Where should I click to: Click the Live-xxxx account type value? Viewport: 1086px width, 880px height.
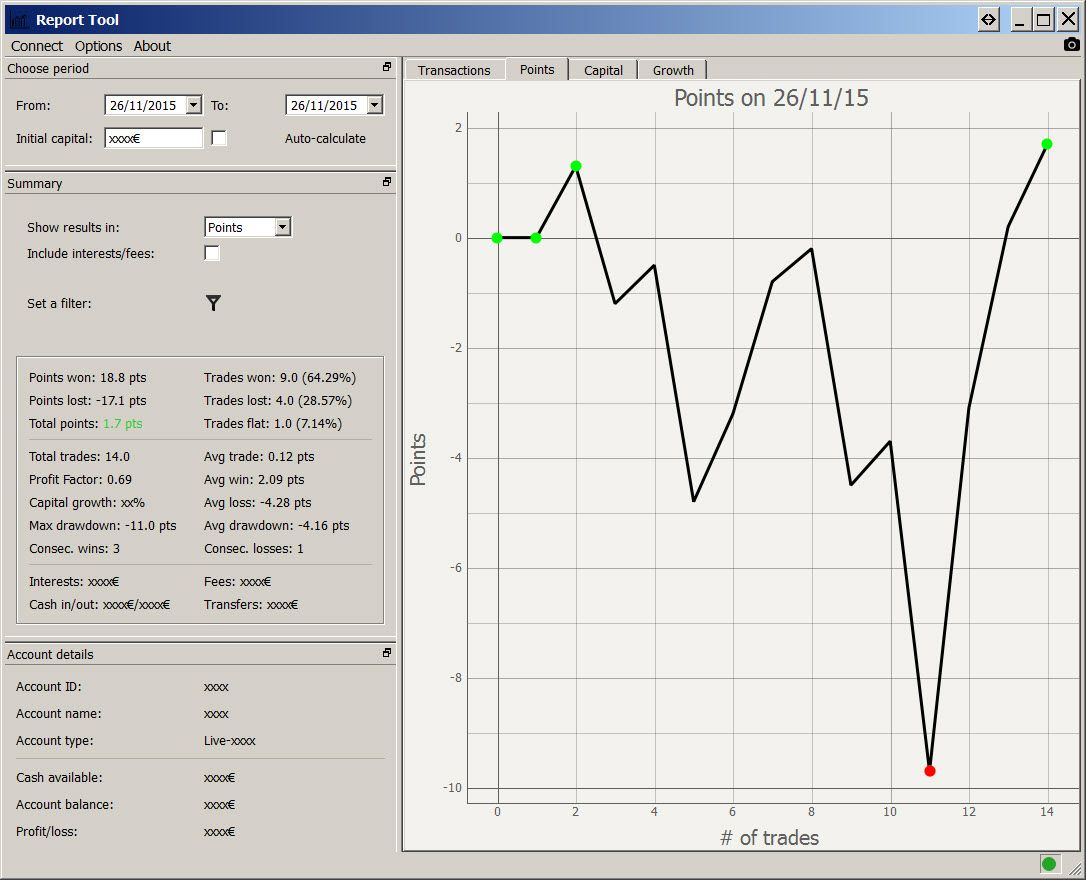pyautogui.click(x=230, y=740)
